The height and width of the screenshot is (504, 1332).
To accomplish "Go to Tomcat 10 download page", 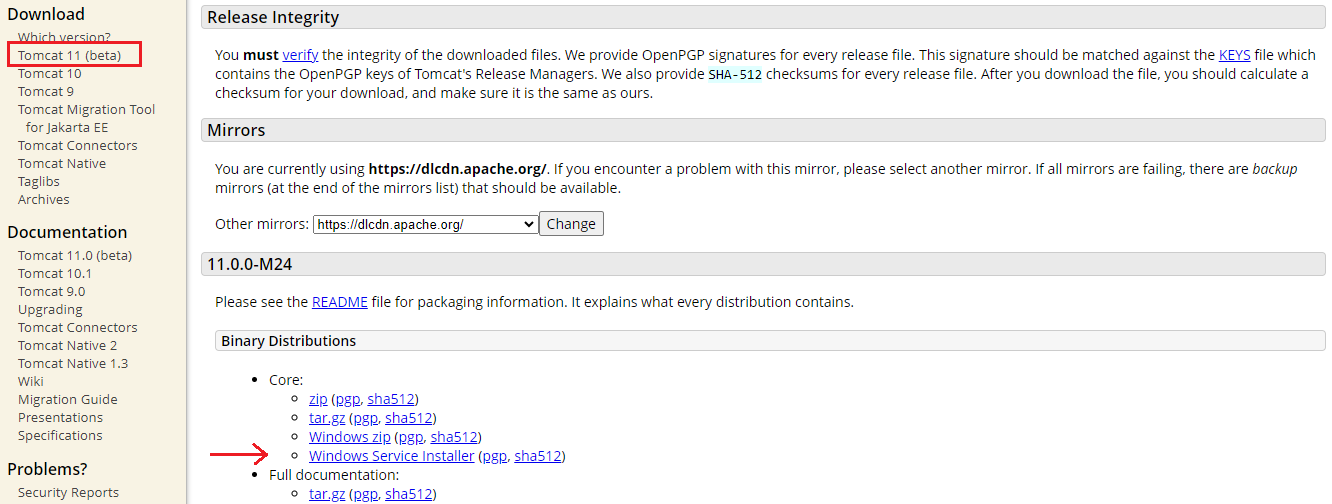I will coord(49,73).
